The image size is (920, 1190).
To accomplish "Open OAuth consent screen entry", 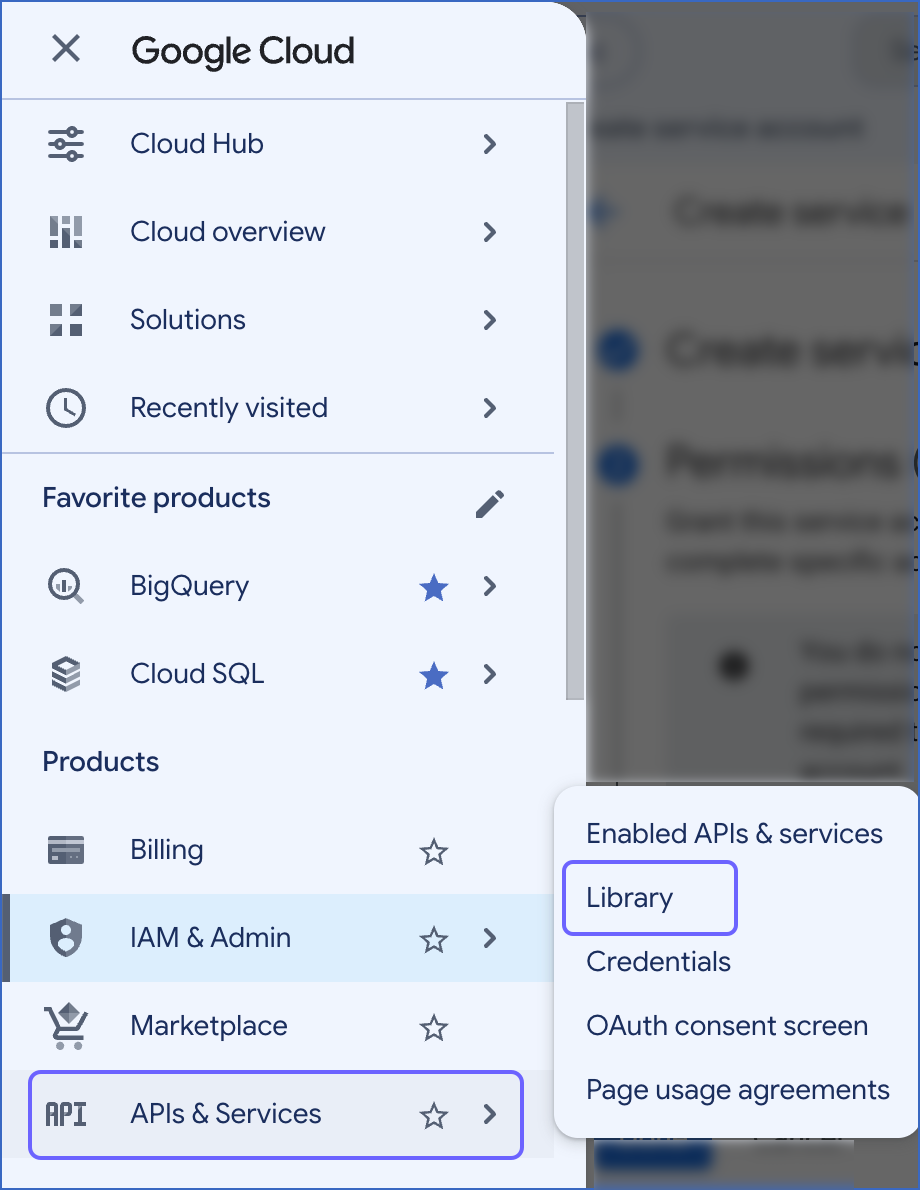I will tap(726, 1025).
